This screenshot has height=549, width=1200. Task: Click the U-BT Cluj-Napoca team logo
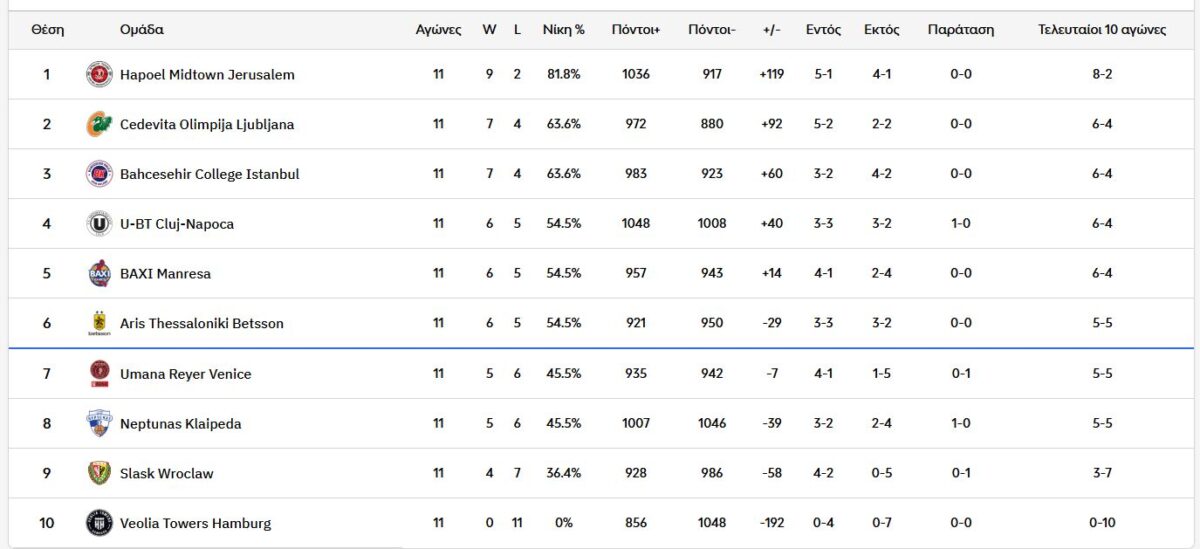pos(99,224)
